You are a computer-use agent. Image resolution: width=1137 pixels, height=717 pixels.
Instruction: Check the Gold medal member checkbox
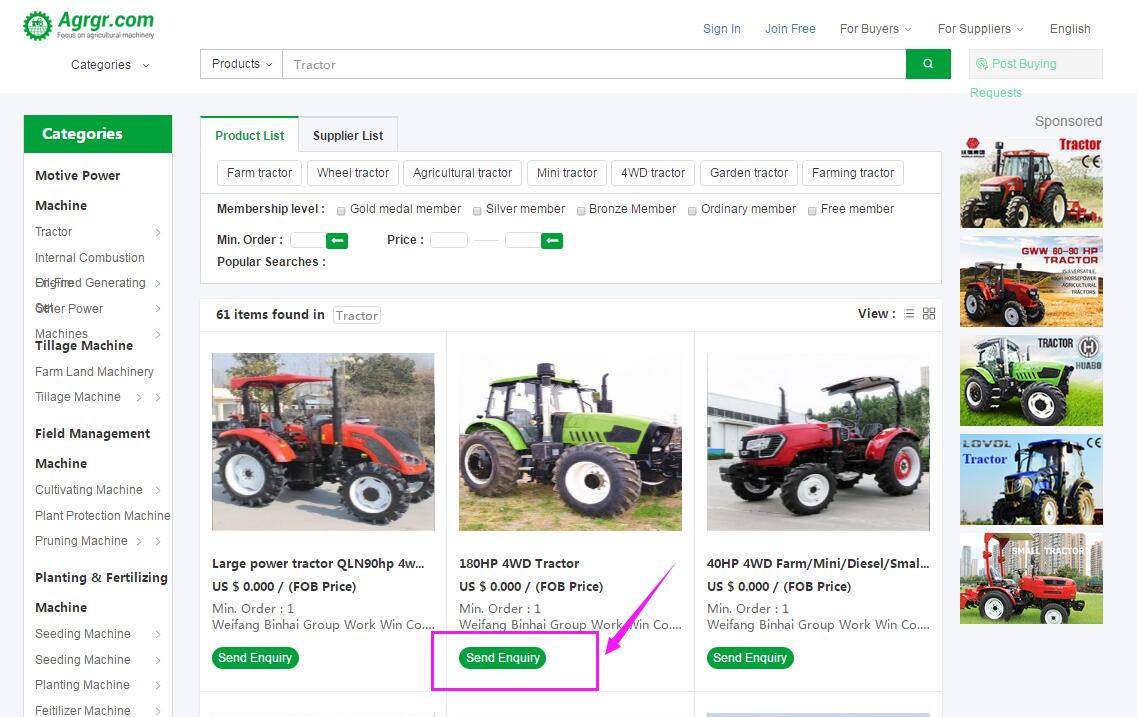tap(341, 211)
